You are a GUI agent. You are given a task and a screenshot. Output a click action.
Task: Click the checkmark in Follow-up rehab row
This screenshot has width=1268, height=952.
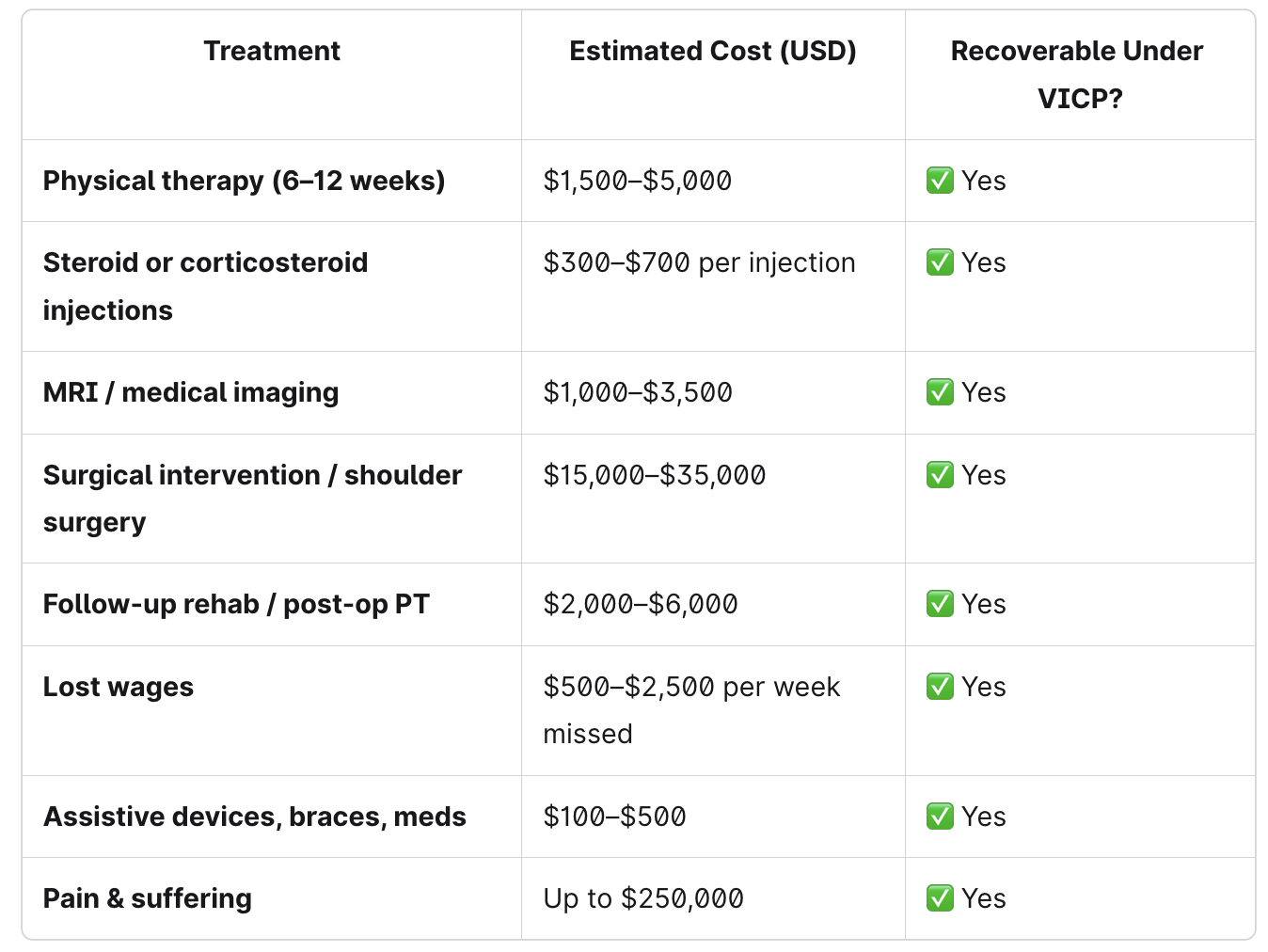click(940, 604)
